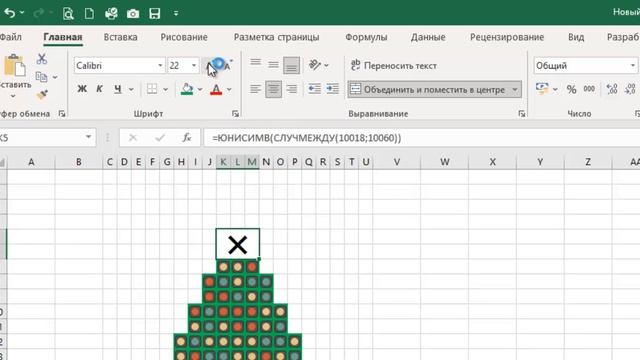This screenshot has height=360, width=640.
Task: Align text left
Action: [255, 89]
